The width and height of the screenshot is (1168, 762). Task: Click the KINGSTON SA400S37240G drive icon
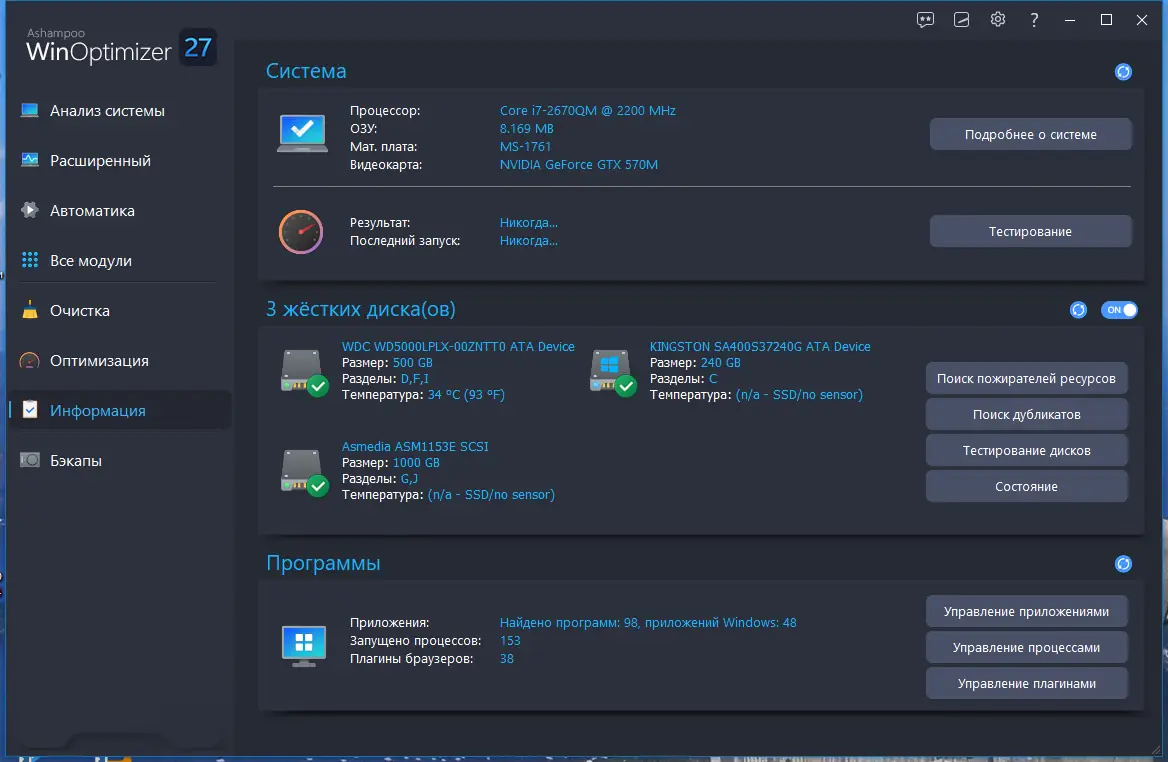(x=612, y=372)
